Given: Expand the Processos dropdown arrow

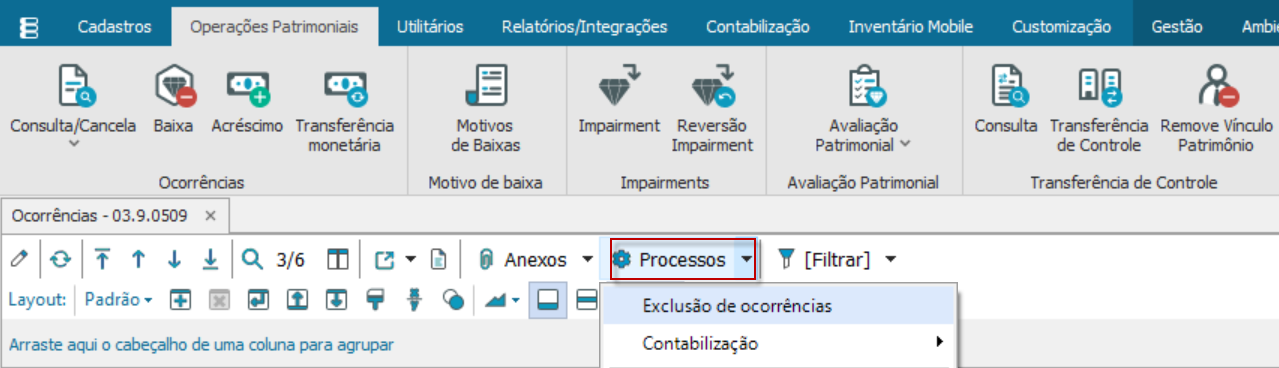Looking at the screenshot, I should pos(746,260).
